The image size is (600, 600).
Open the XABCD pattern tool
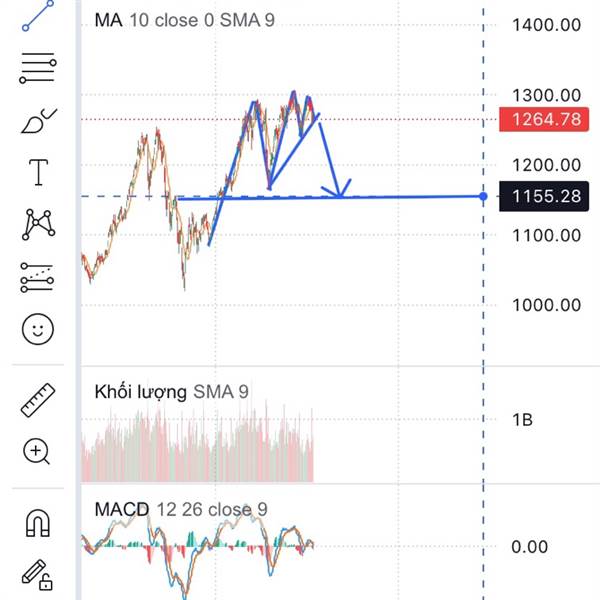tap(38, 225)
